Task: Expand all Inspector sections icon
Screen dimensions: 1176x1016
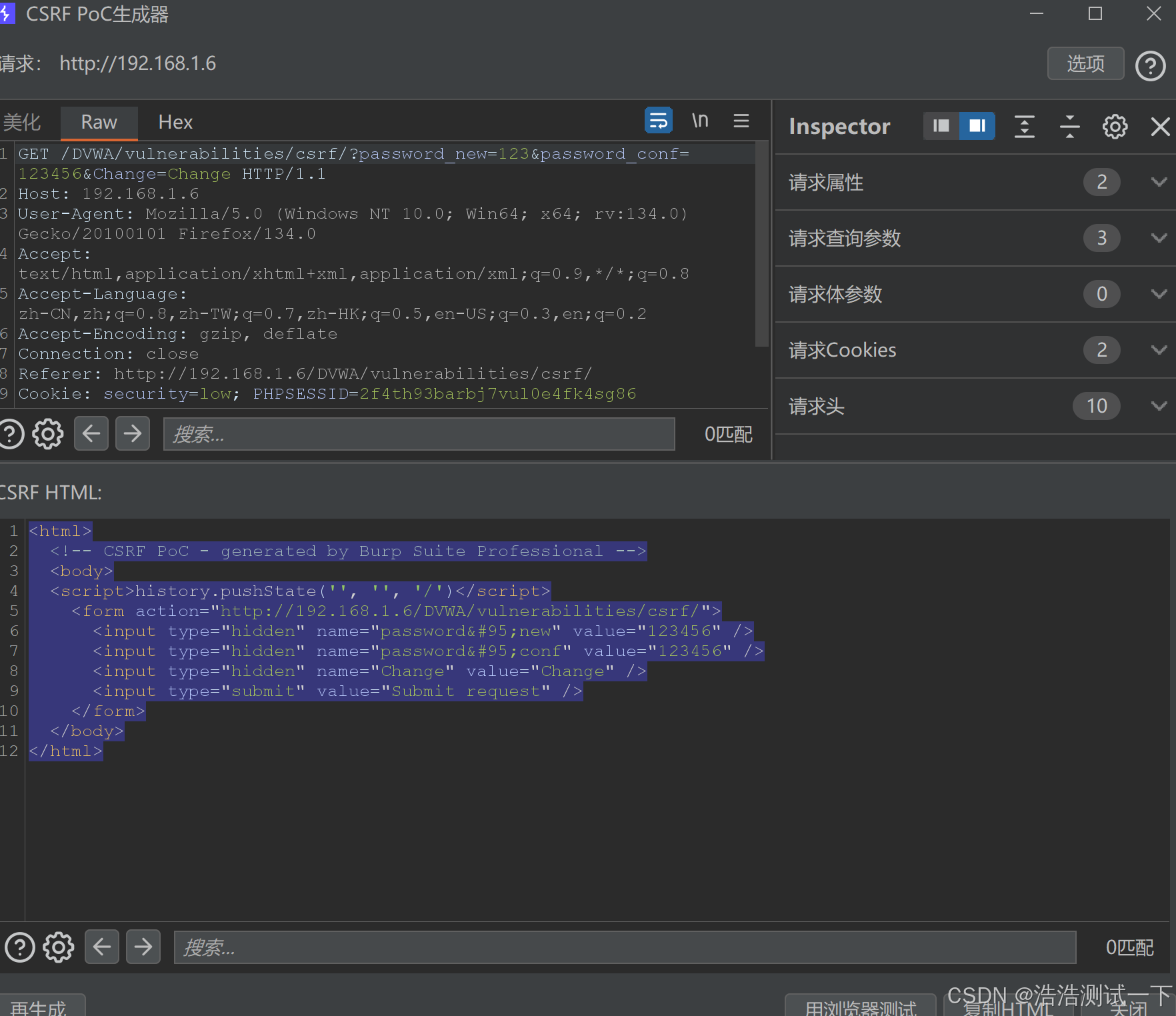Action: [1025, 126]
